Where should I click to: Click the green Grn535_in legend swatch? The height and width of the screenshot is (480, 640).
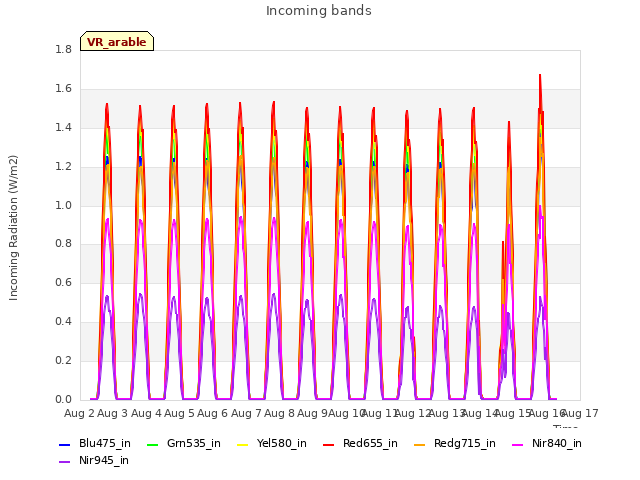[152, 444]
